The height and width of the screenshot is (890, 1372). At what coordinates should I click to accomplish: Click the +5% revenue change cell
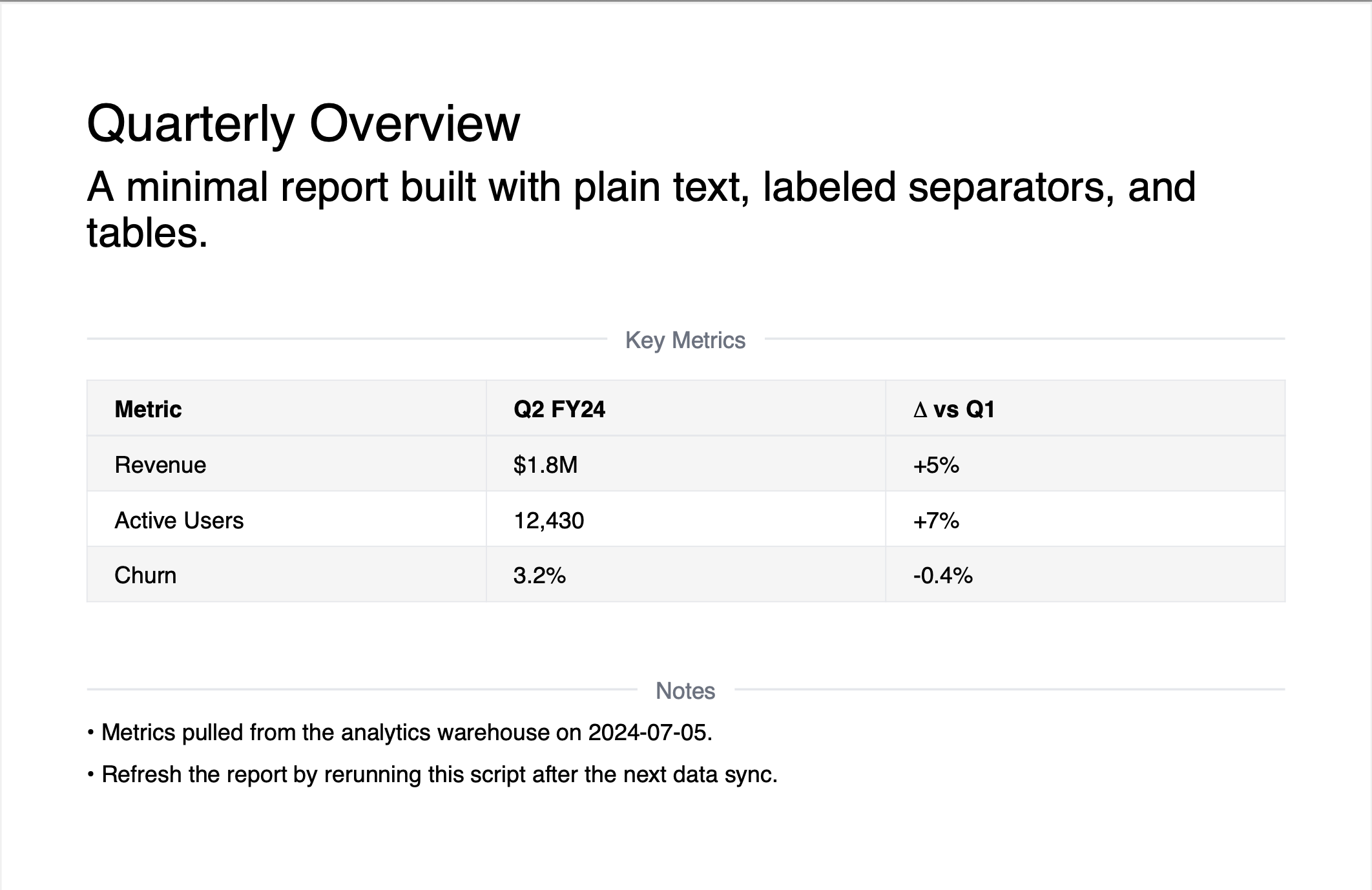936,465
